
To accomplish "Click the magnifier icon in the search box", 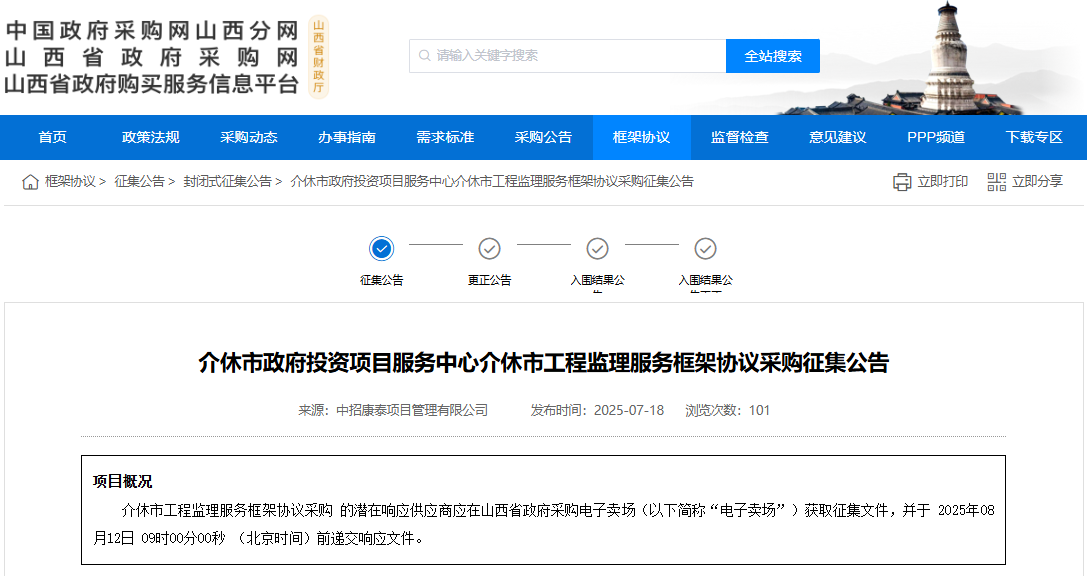I will point(425,55).
